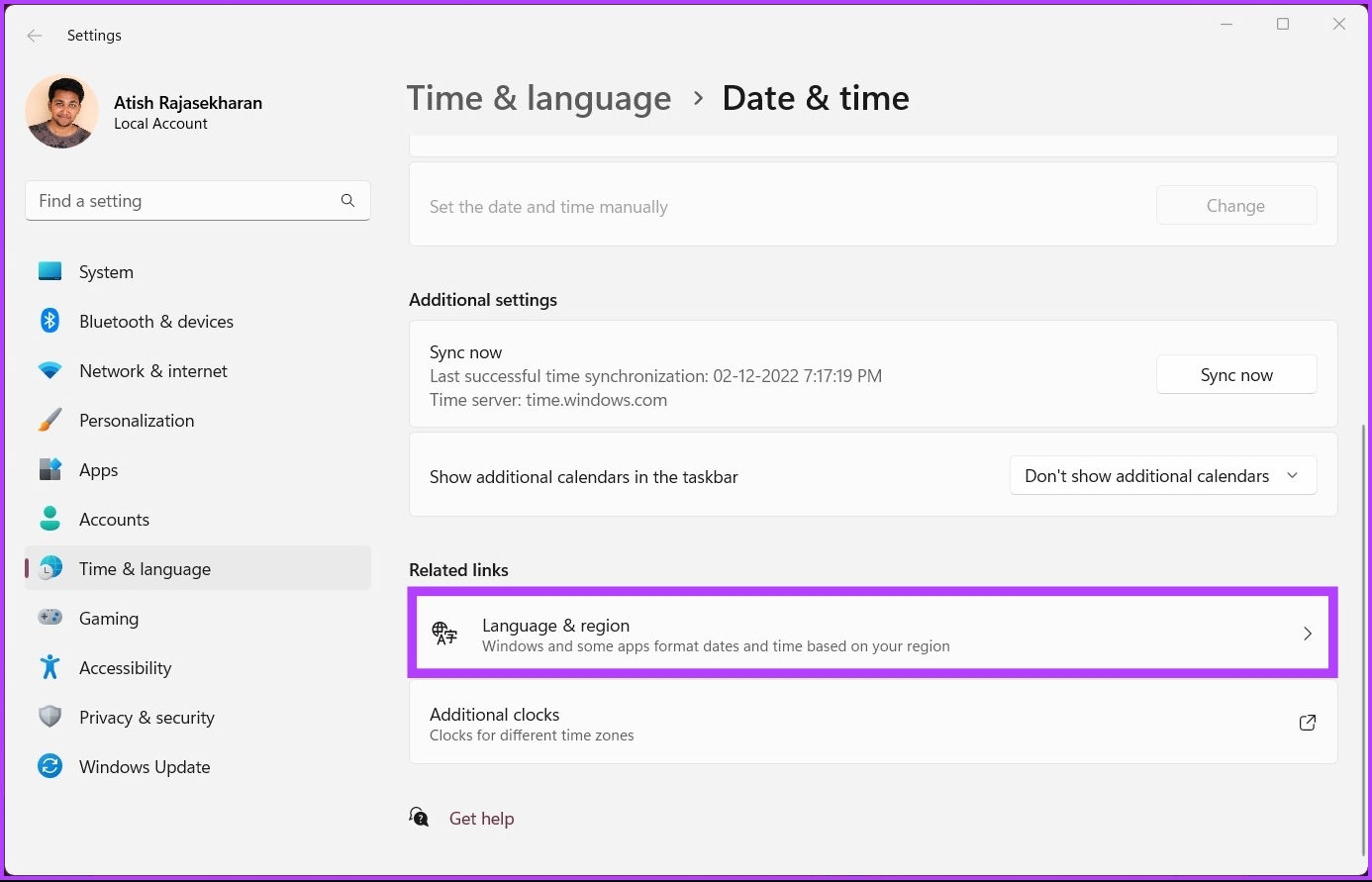The width and height of the screenshot is (1372, 882).
Task: Open the Apps icon in sidebar
Action: 49,469
